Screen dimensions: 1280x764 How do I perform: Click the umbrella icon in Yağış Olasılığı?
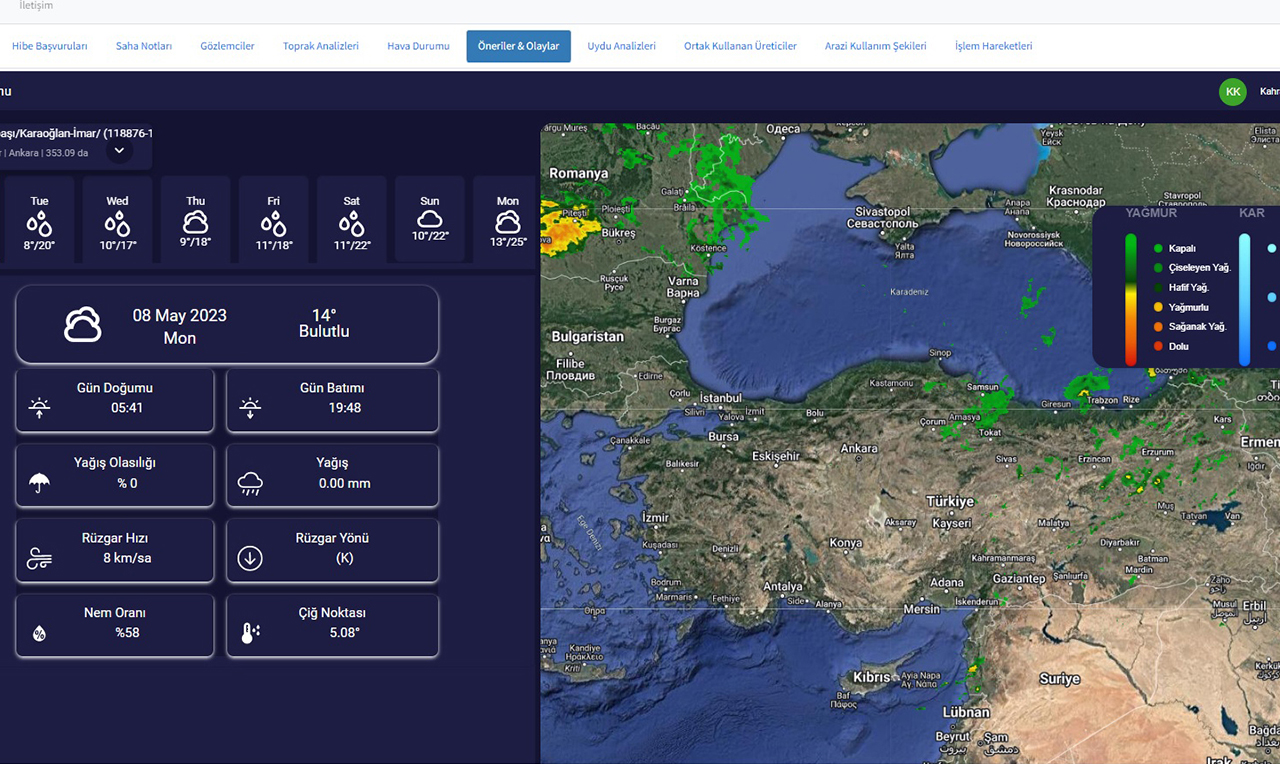(40, 483)
